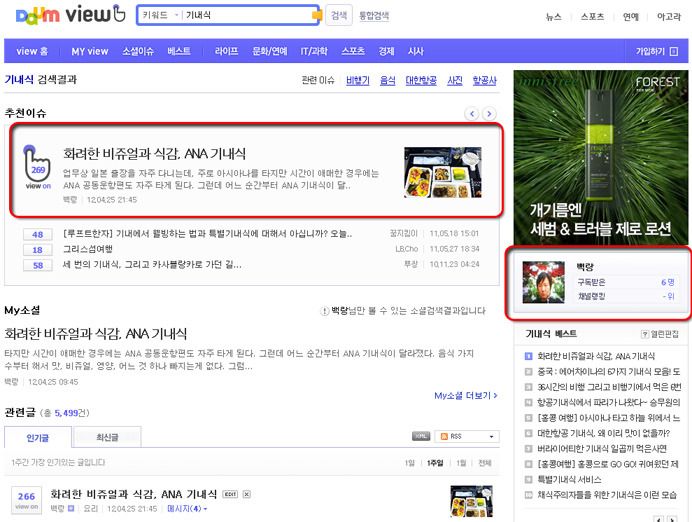Click the 58 recommendation count box
The width and height of the screenshot is (692, 522).
point(38,265)
